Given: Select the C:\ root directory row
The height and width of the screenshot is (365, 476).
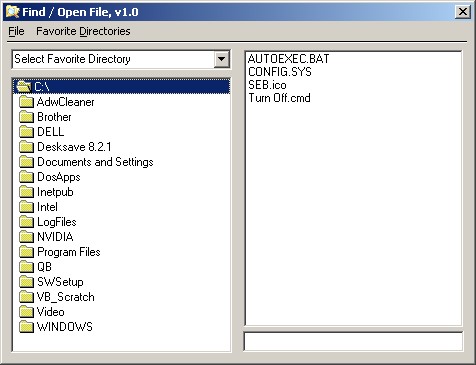Looking at the screenshot, I should click(x=122, y=87).
